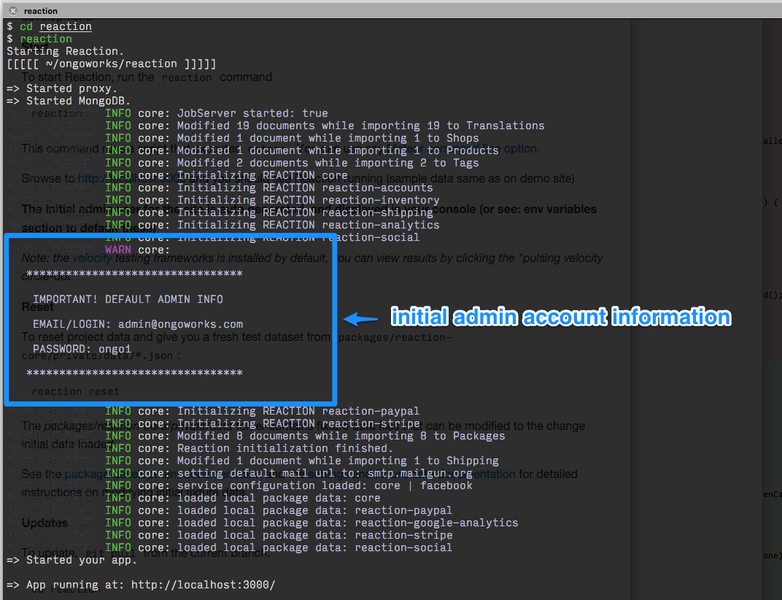Click the IMPORTANT! DEFAULT ADMIN INFO heading
Viewport: 782px width, 600px height.
[127, 299]
